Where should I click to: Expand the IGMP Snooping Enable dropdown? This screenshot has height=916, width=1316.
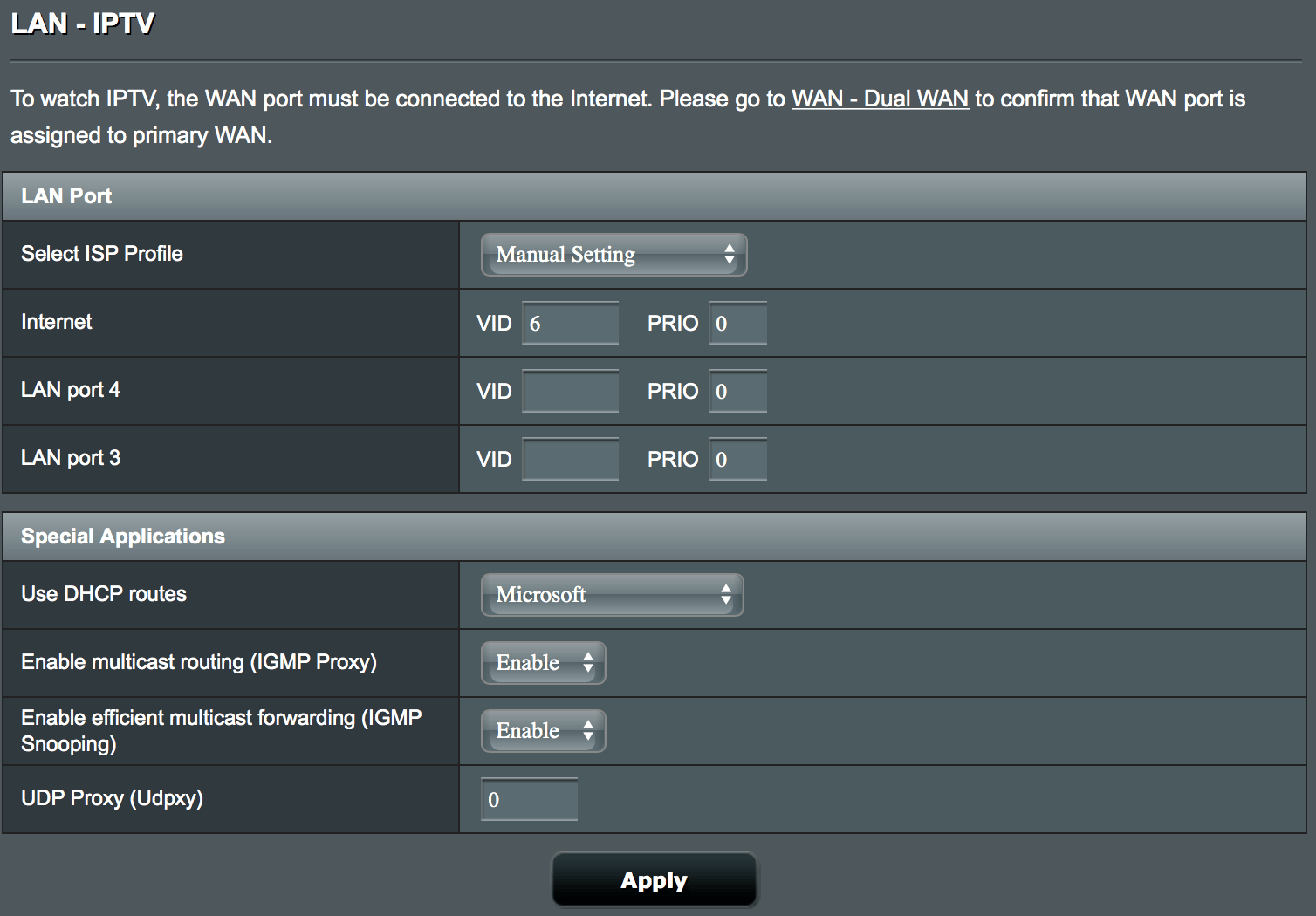tap(543, 731)
